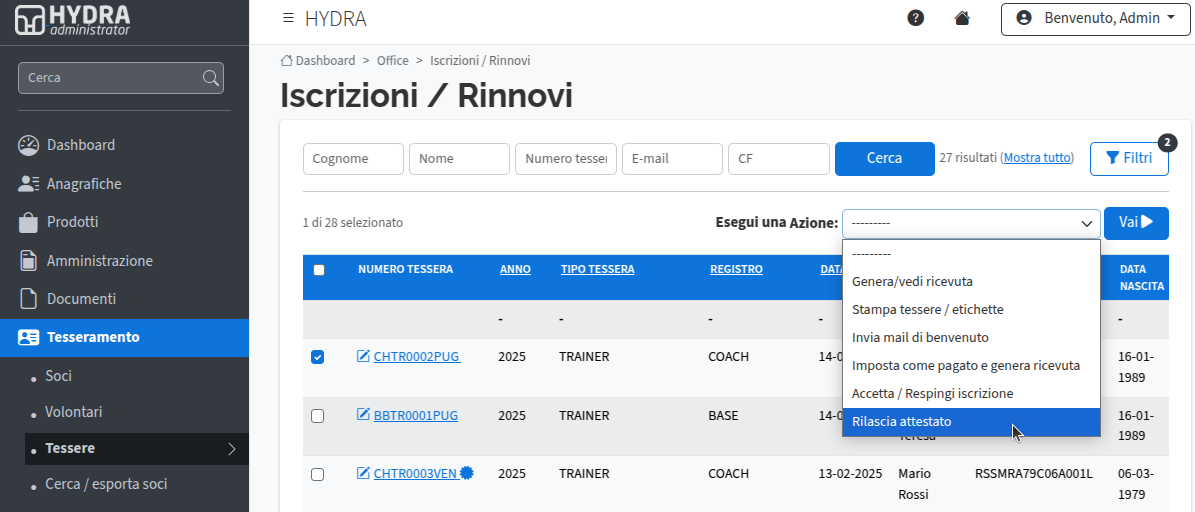Open Cerca / esporta soci sidebar item
Screen dimensions: 1195x512
(x=106, y=484)
